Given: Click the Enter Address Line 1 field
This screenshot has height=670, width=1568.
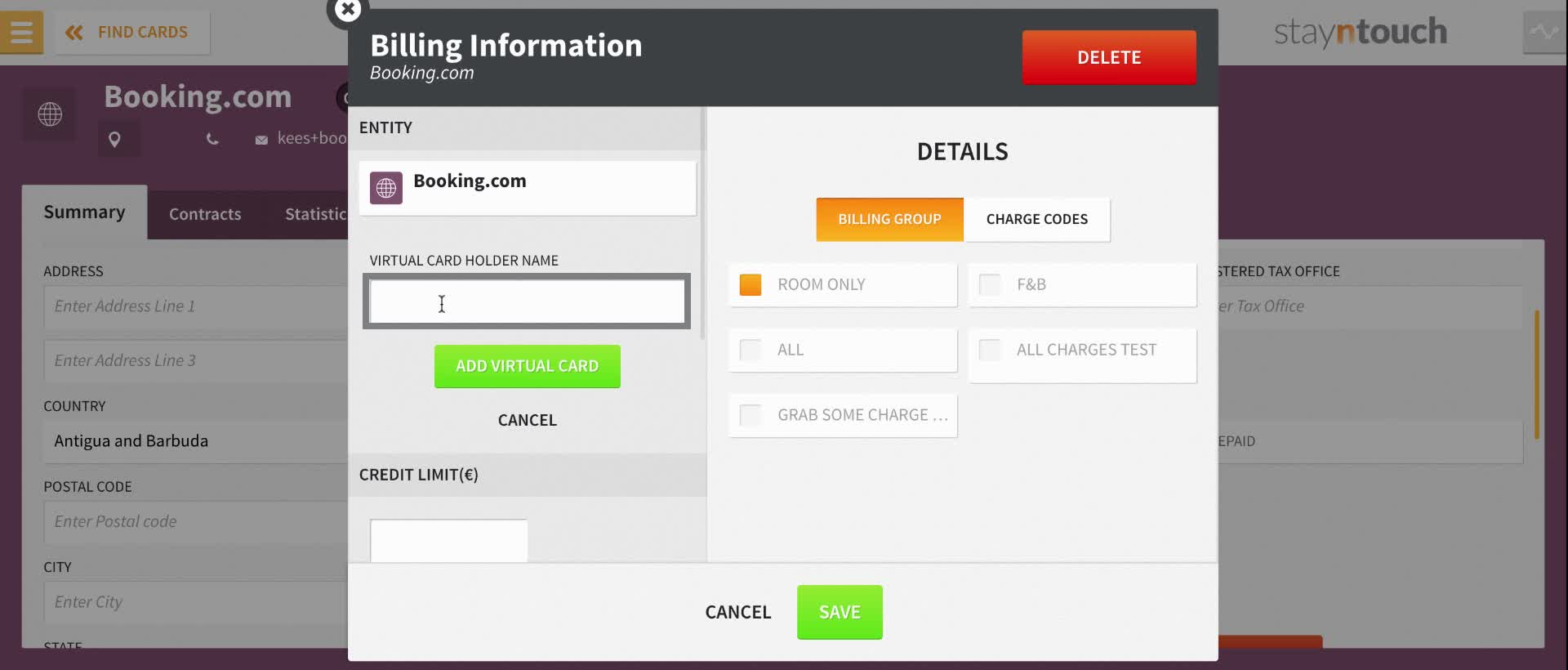Looking at the screenshot, I should click(196, 306).
